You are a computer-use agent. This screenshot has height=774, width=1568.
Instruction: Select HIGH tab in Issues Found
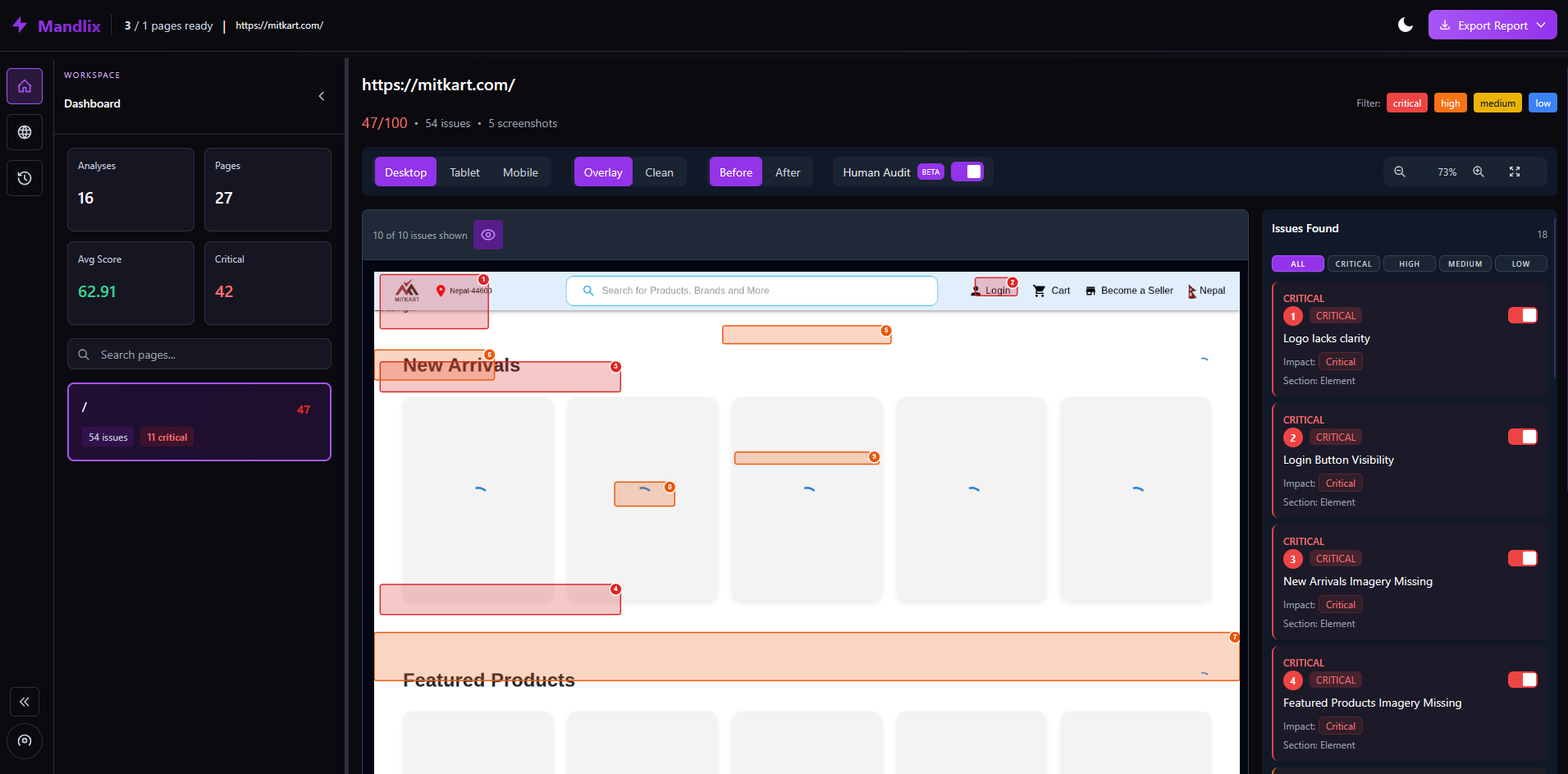(1410, 263)
